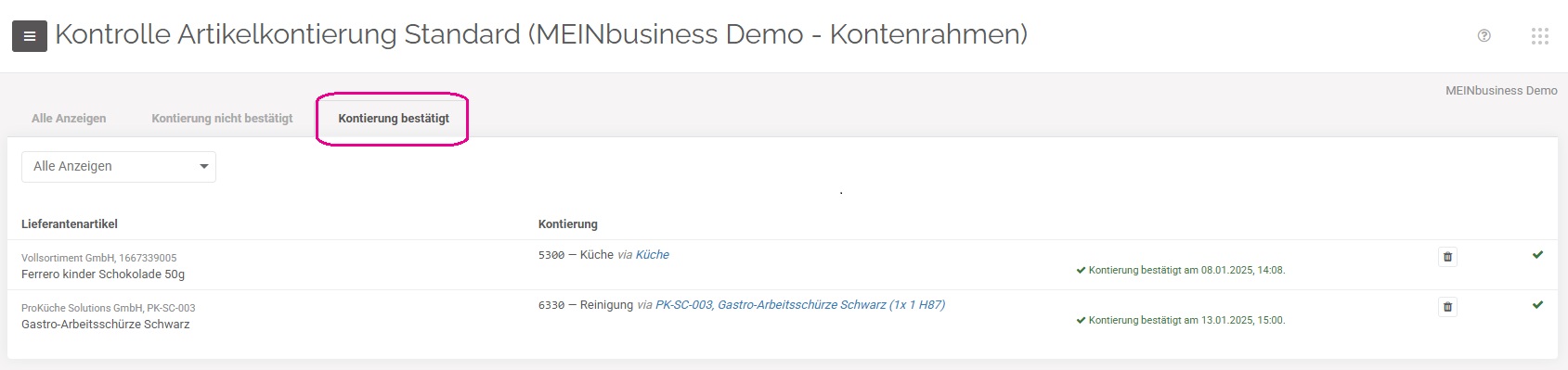Click green checkmark of Ferrero Schokolade row
This screenshot has width=1568, height=370.
(1537, 254)
